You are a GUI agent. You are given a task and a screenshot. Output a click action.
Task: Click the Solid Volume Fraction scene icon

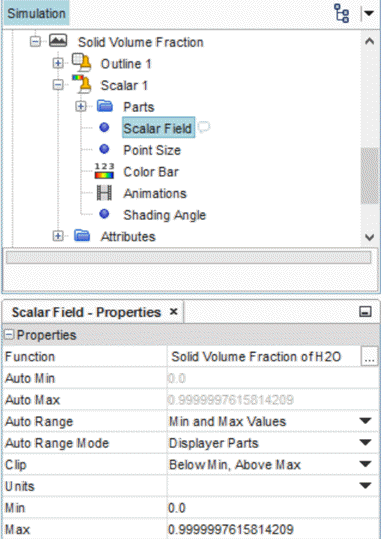point(58,41)
